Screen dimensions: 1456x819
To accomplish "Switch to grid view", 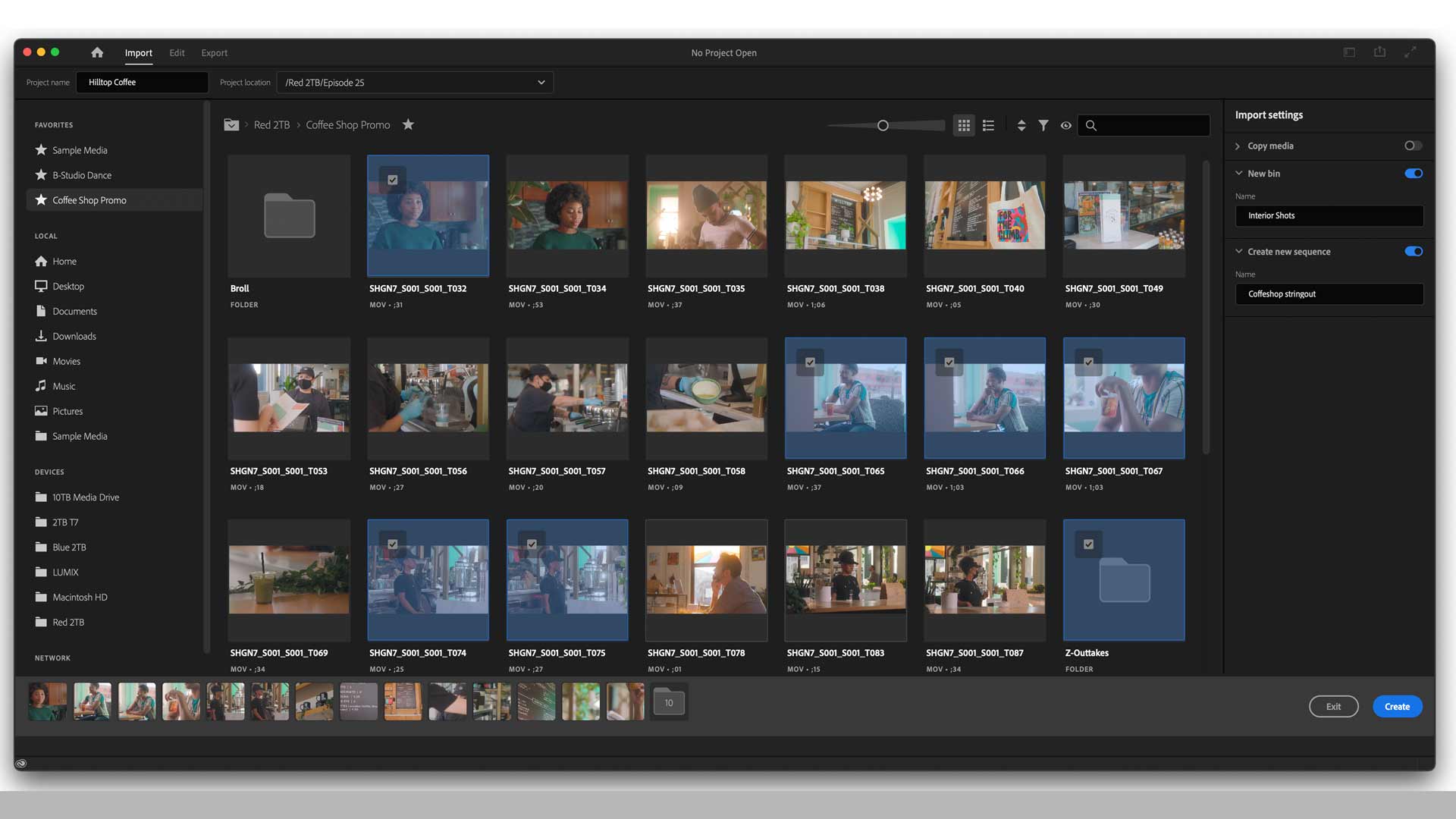I will 964,126.
